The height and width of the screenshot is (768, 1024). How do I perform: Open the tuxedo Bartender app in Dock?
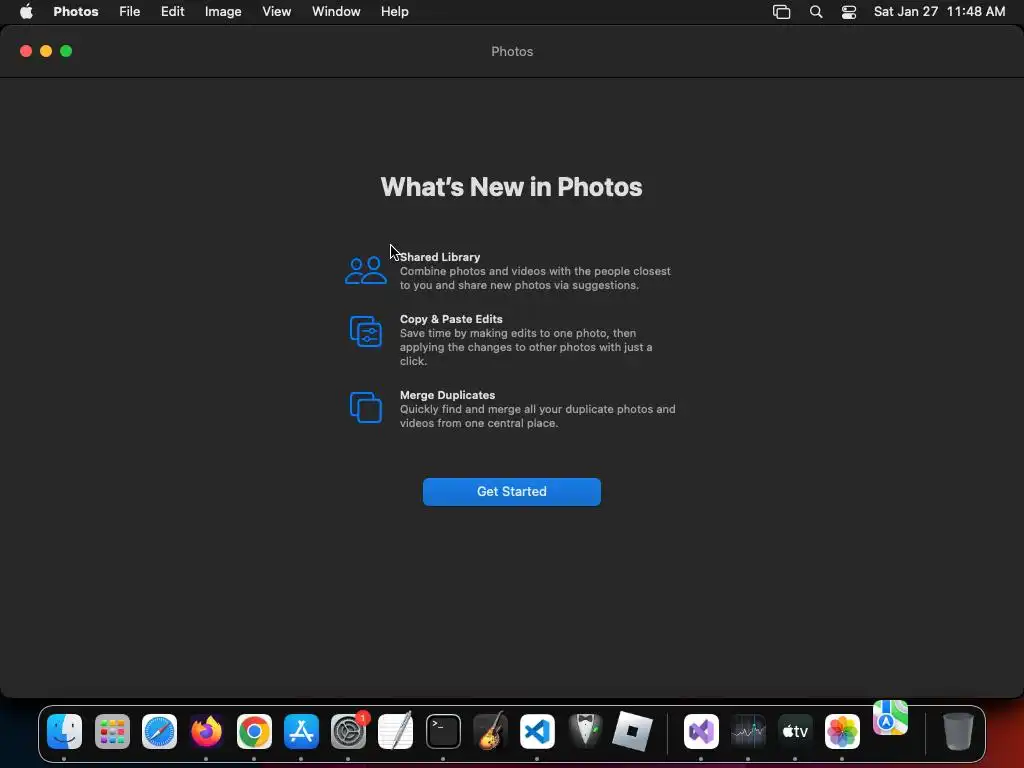(x=585, y=731)
